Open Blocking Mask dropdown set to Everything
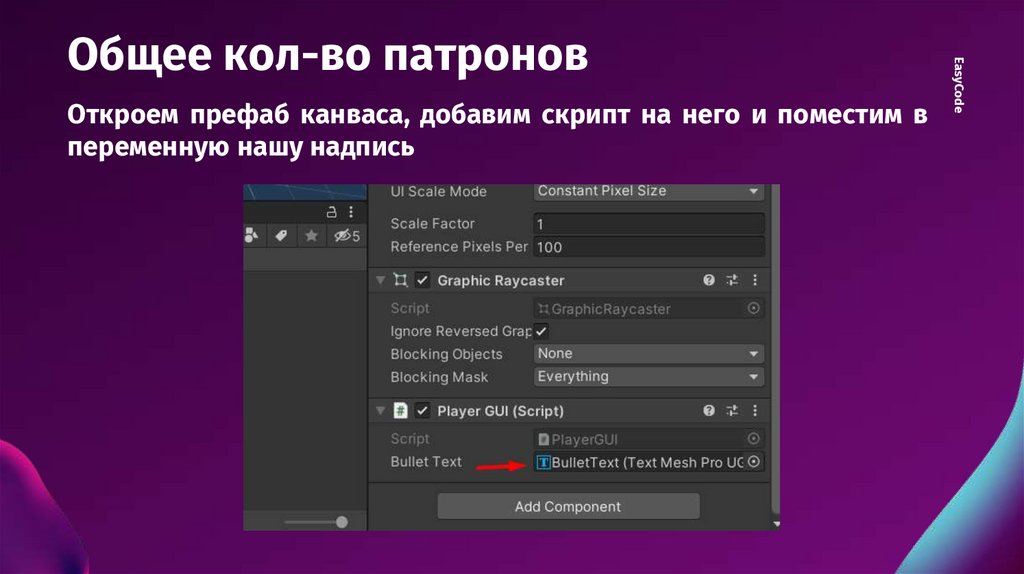Screen dimensions: 1024x574 point(648,377)
